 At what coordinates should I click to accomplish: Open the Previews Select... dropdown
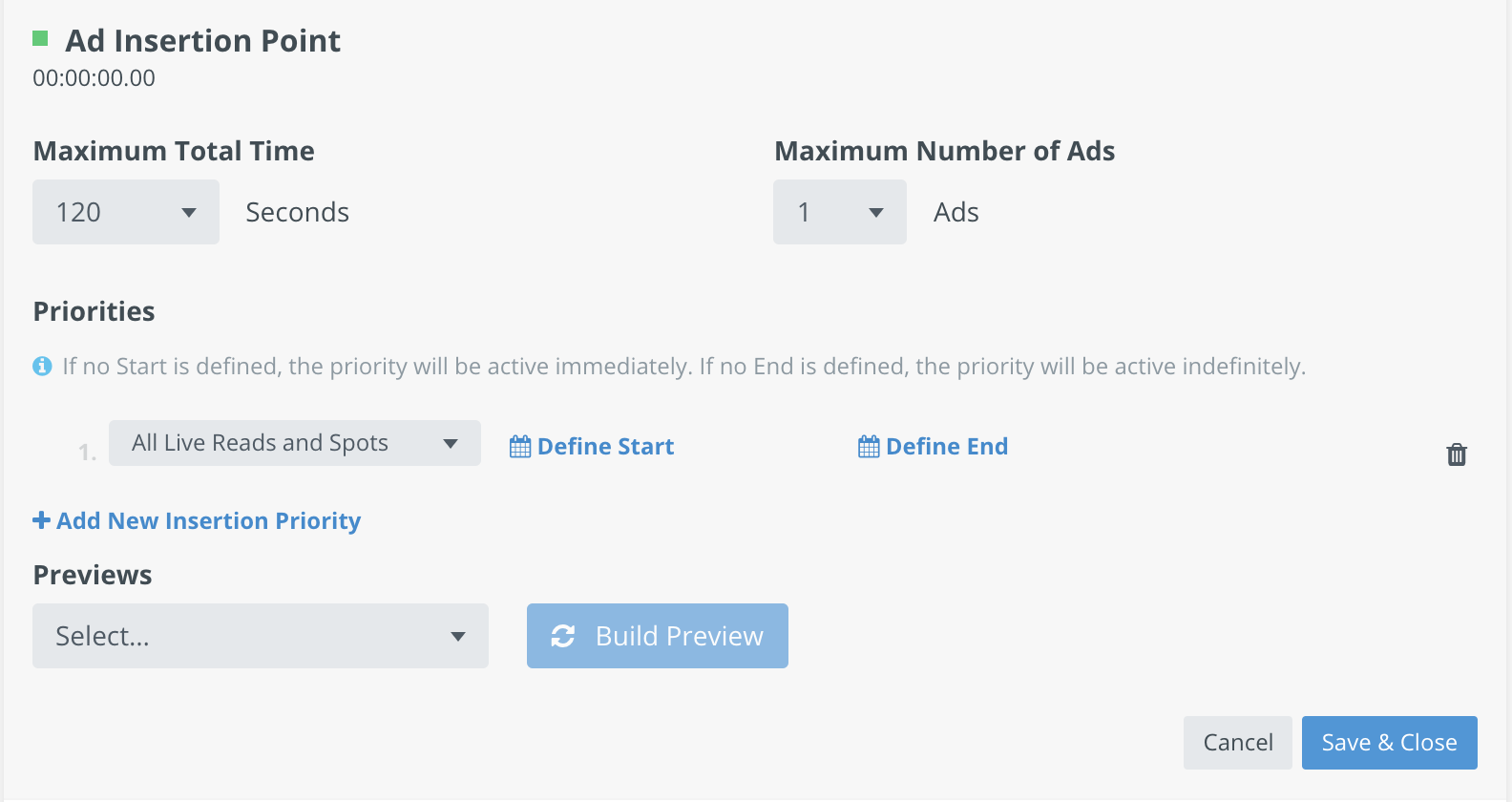click(261, 636)
